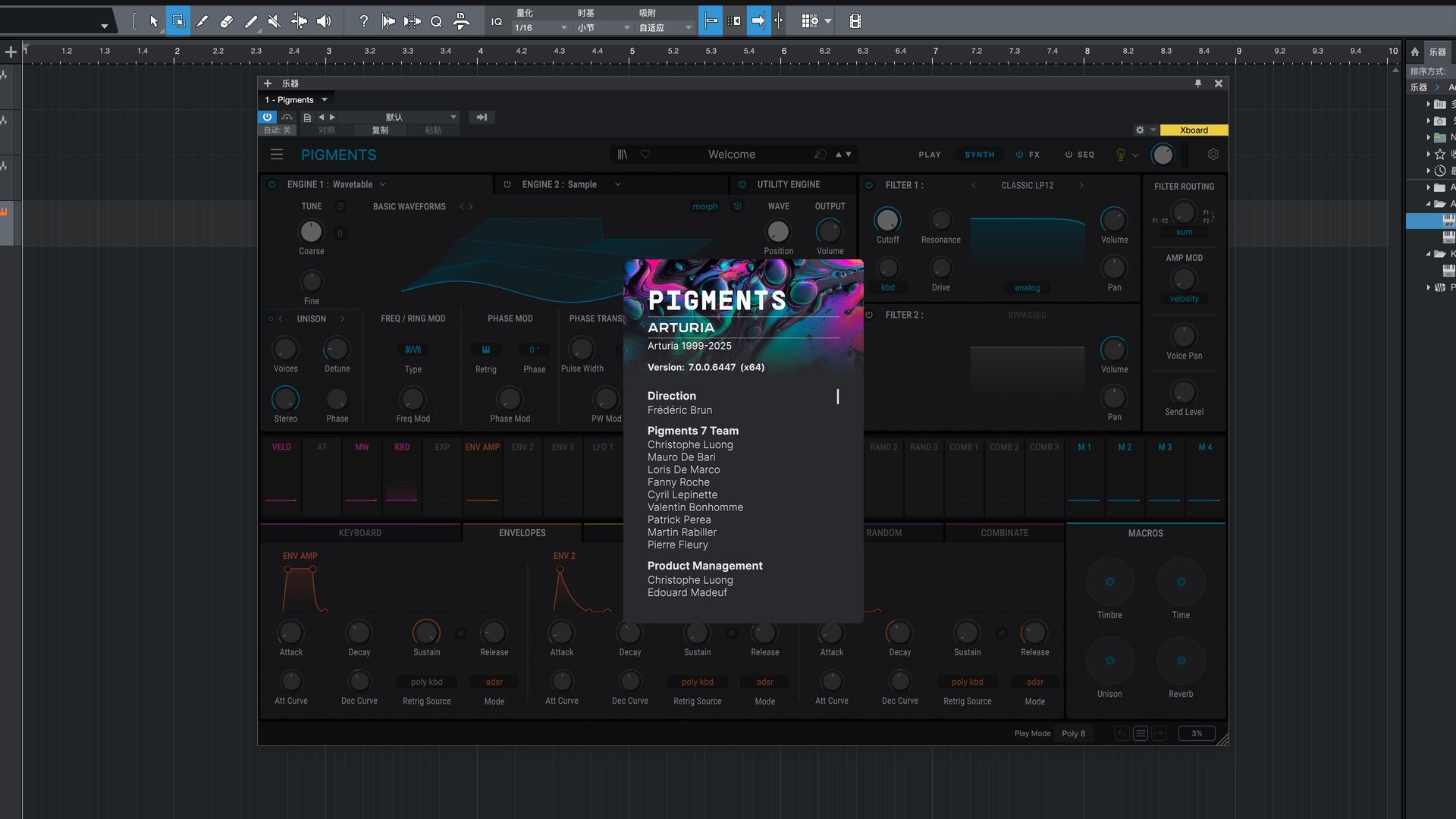The height and width of the screenshot is (819, 1456).
Task: Click the poly kbd Retrig Source button
Action: pyautogui.click(x=427, y=682)
